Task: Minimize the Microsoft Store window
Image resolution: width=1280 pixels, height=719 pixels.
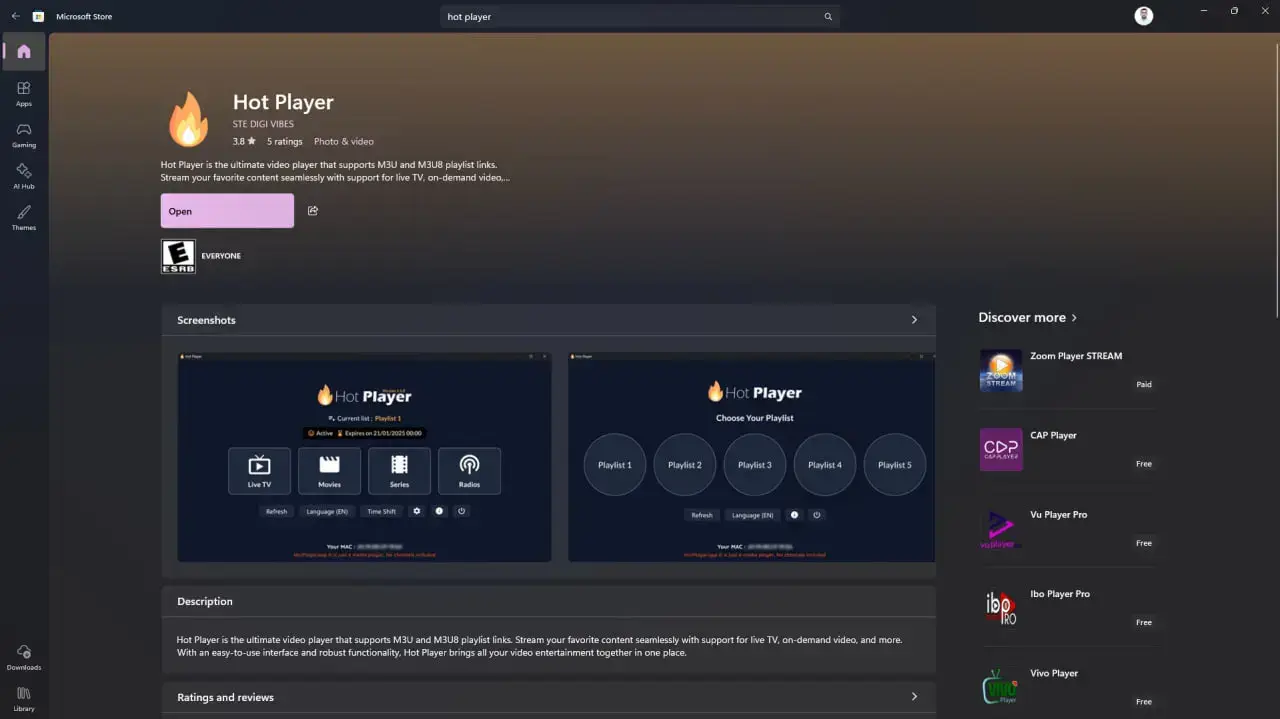Action: (x=1203, y=10)
